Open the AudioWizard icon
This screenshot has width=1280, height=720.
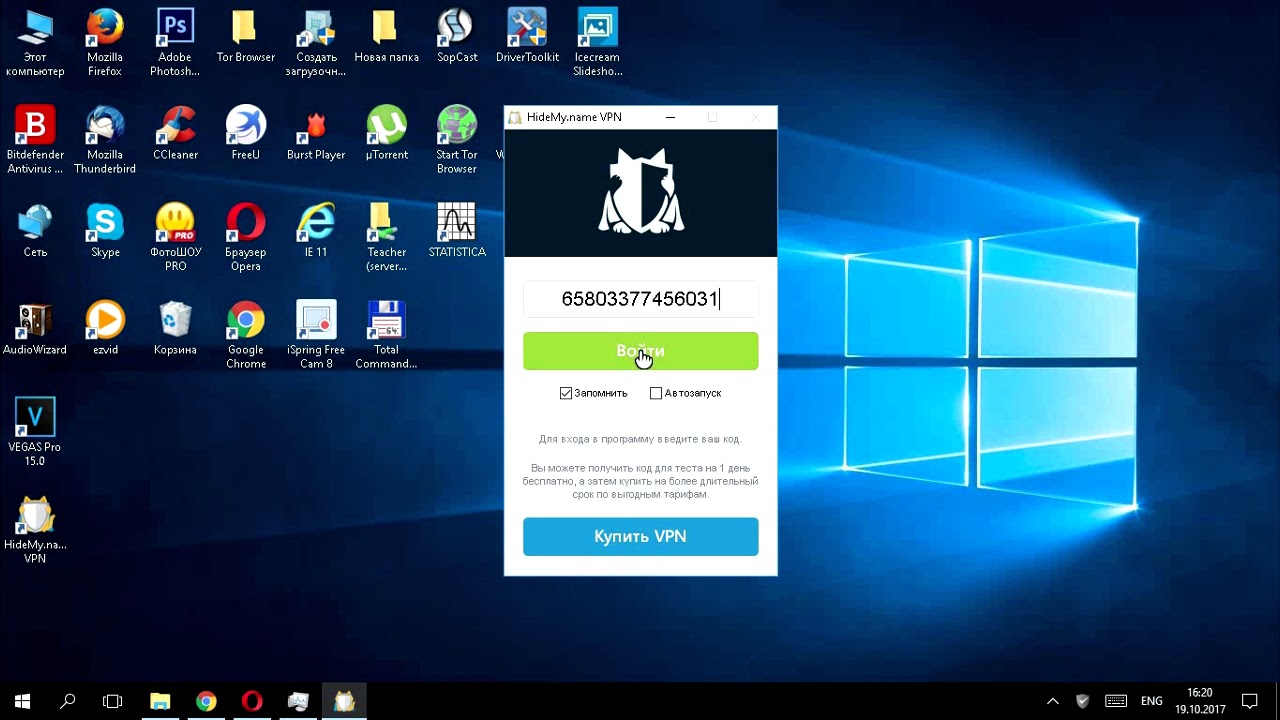click(35, 328)
